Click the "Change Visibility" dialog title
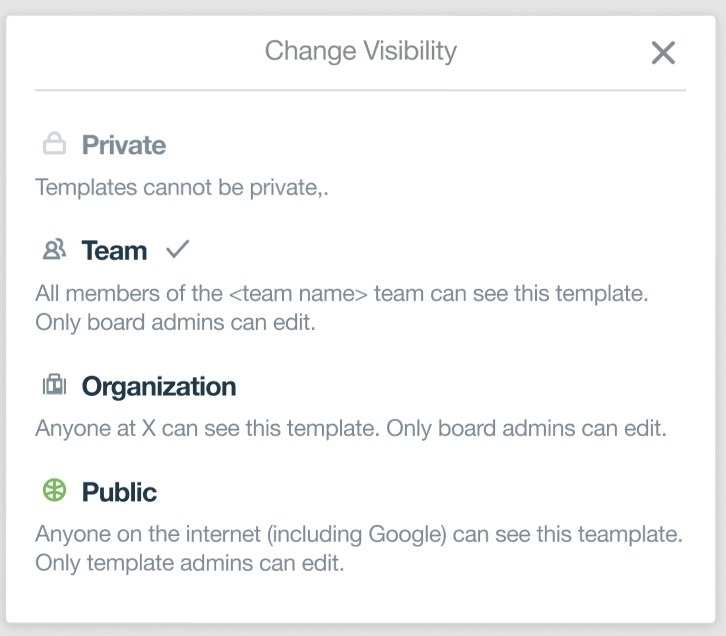Viewport: 726px width, 636px height. point(360,50)
